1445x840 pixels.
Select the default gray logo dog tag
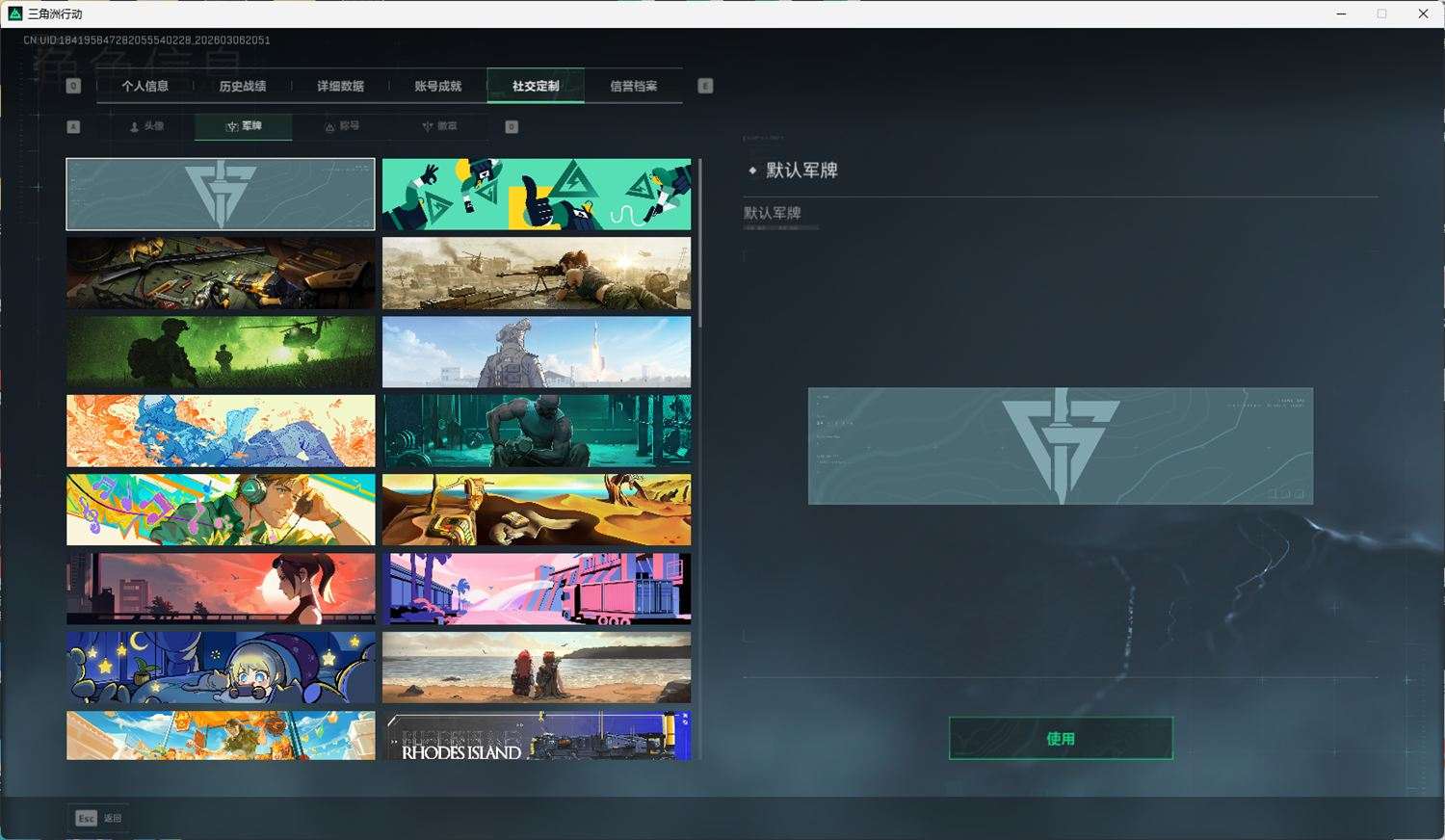(221, 195)
